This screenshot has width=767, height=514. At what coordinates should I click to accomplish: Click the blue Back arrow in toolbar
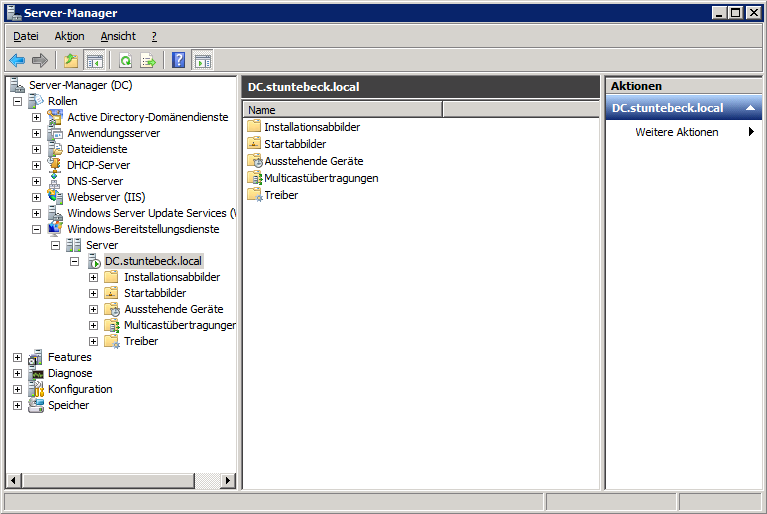[17, 60]
